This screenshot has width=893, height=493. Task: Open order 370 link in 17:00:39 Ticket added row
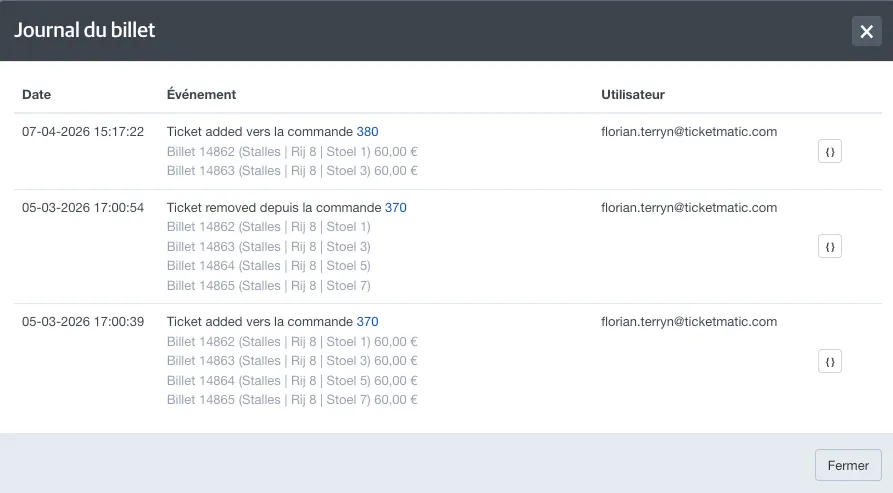point(367,322)
